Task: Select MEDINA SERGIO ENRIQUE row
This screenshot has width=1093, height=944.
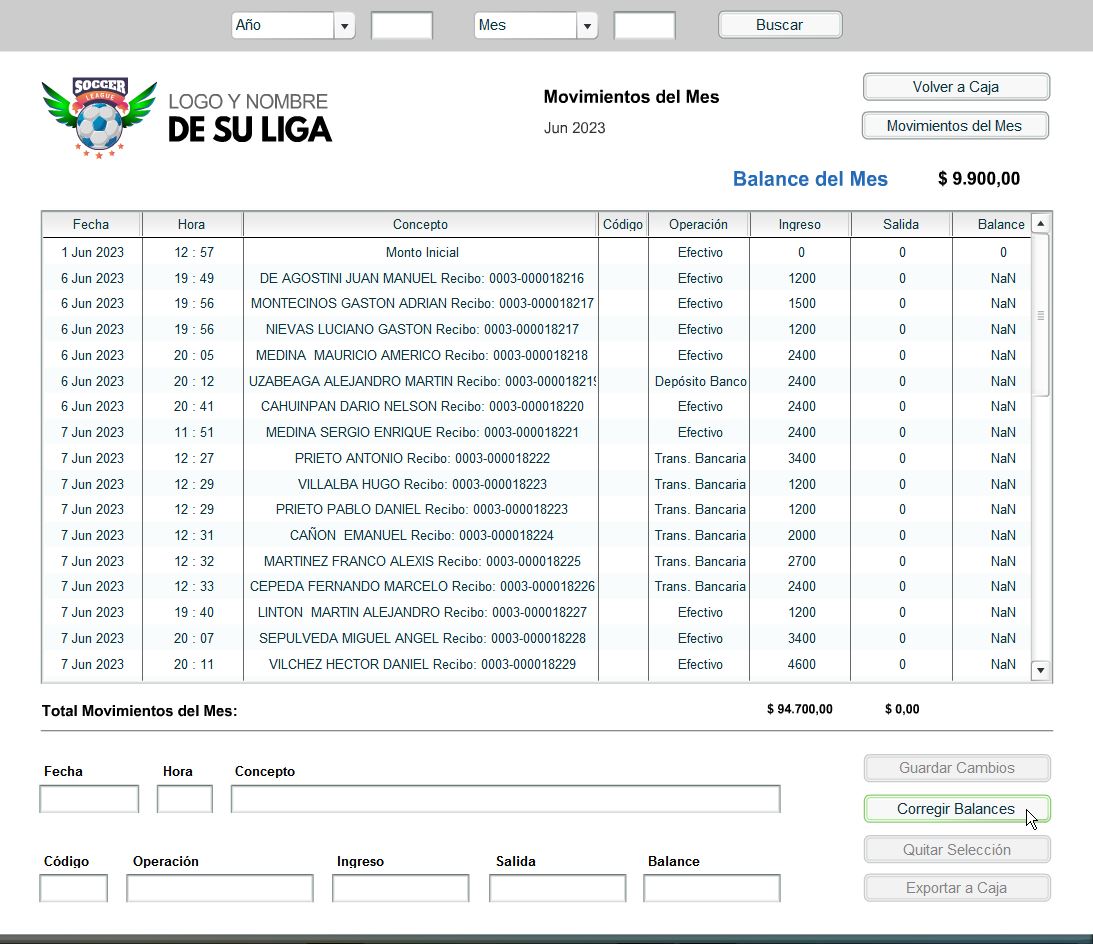Action: (x=536, y=432)
